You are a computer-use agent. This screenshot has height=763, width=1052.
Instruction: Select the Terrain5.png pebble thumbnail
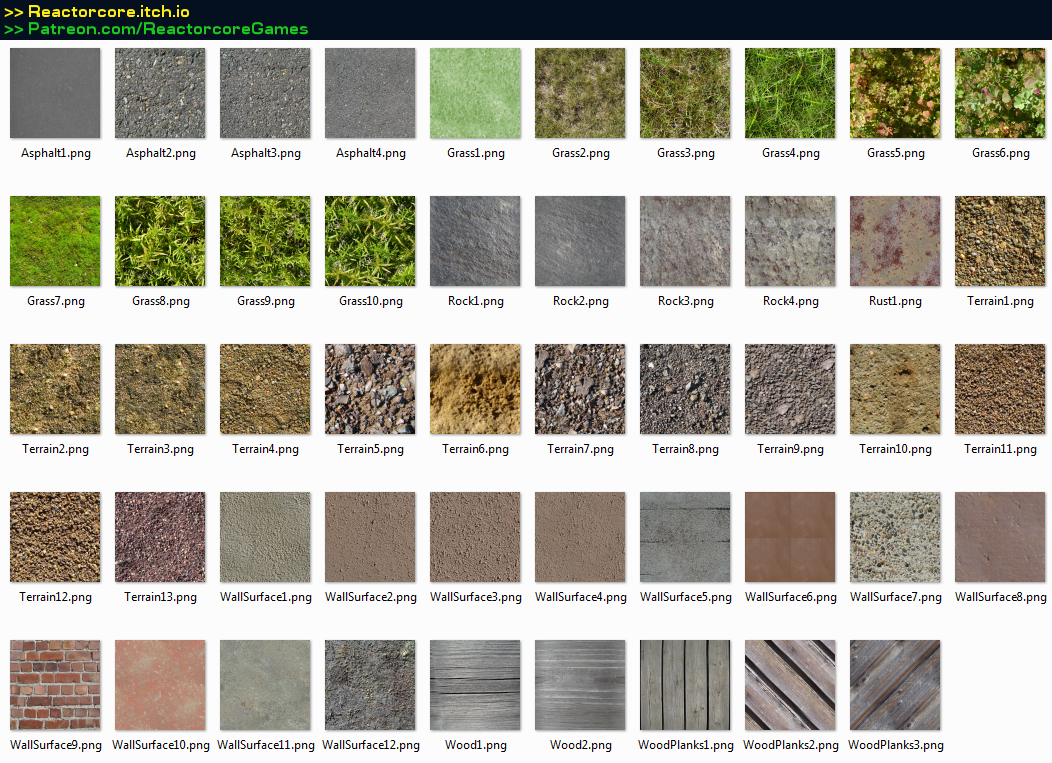[x=370, y=389]
